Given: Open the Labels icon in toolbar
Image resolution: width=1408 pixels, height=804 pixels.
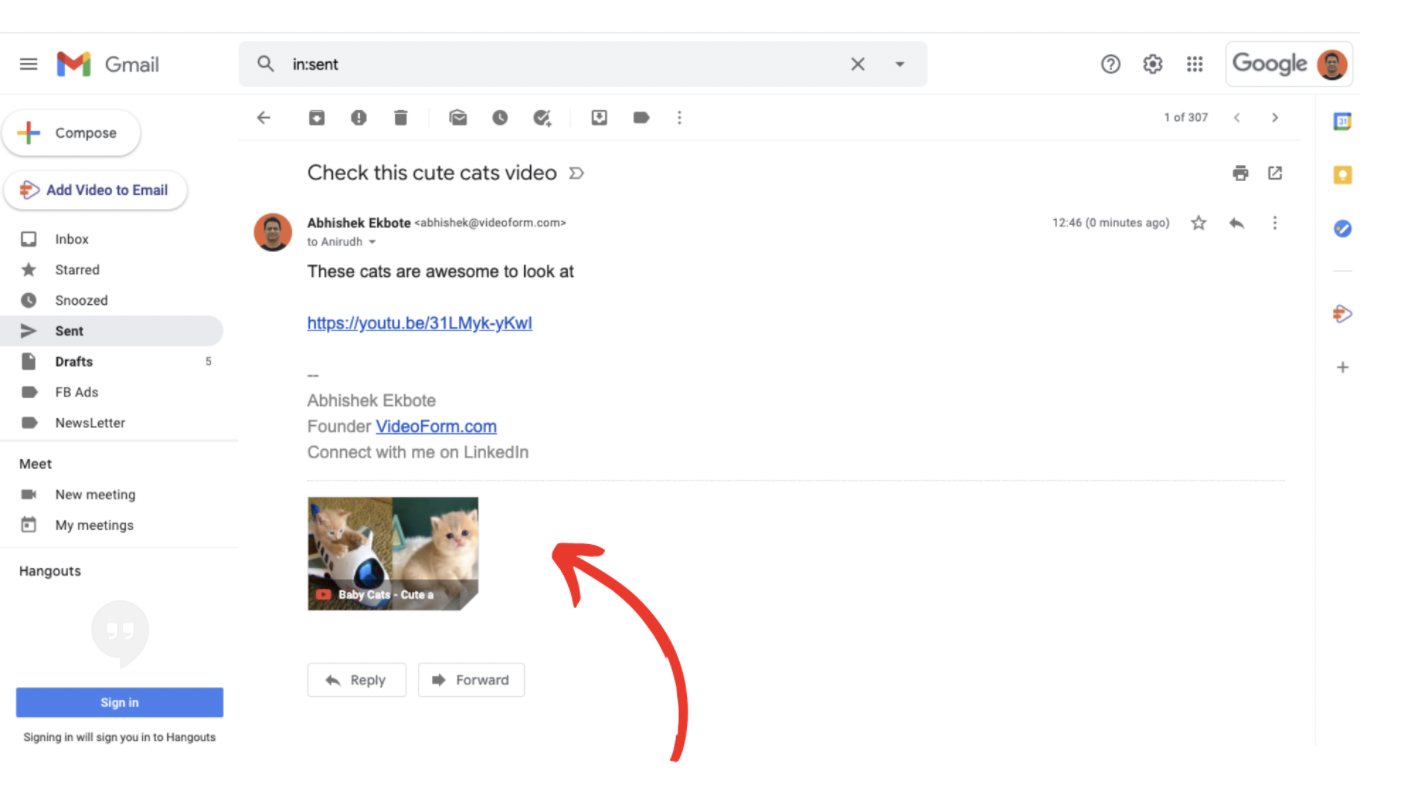Looking at the screenshot, I should (641, 118).
